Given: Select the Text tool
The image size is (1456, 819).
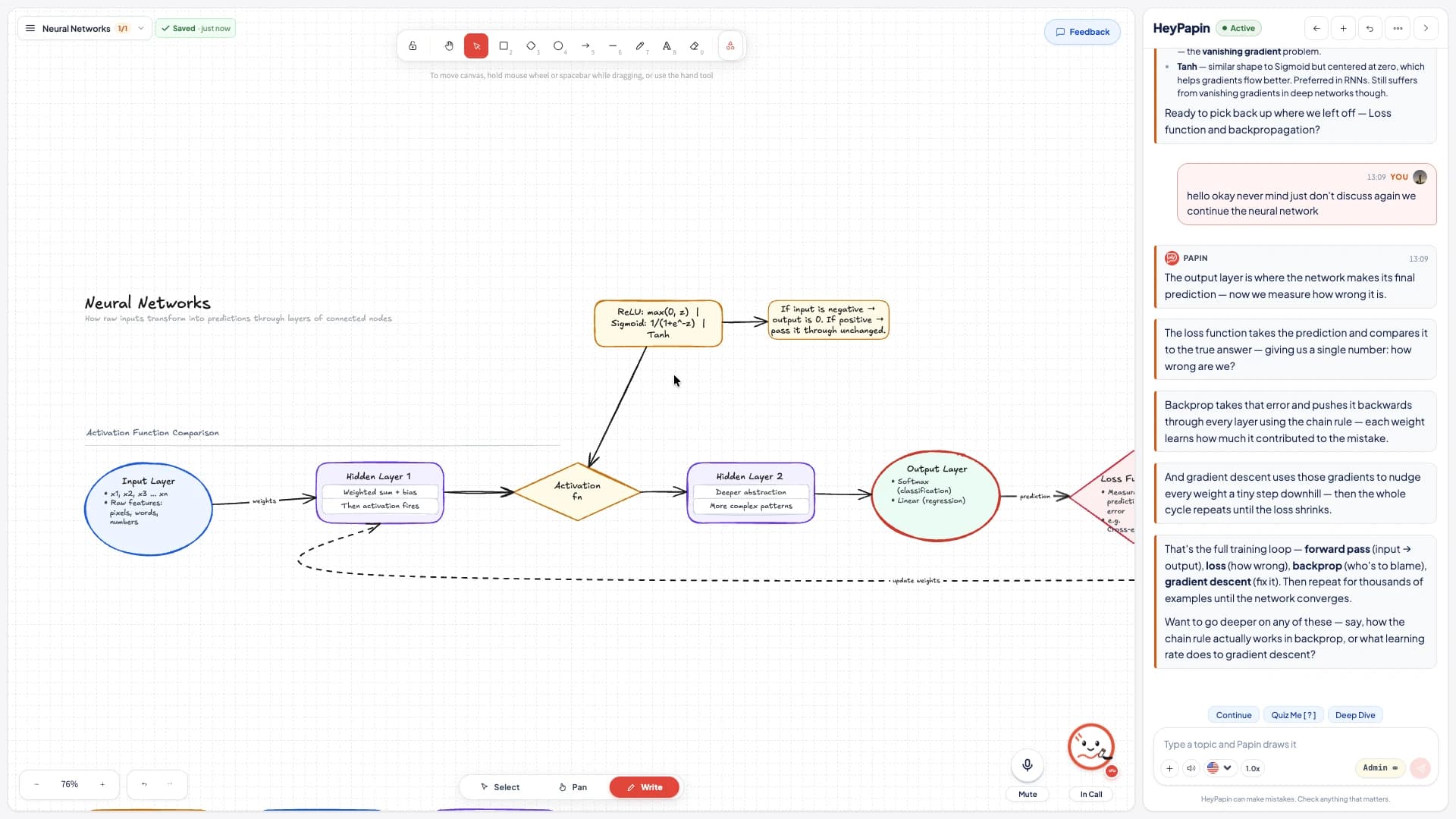Looking at the screenshot, I should 667,46.
